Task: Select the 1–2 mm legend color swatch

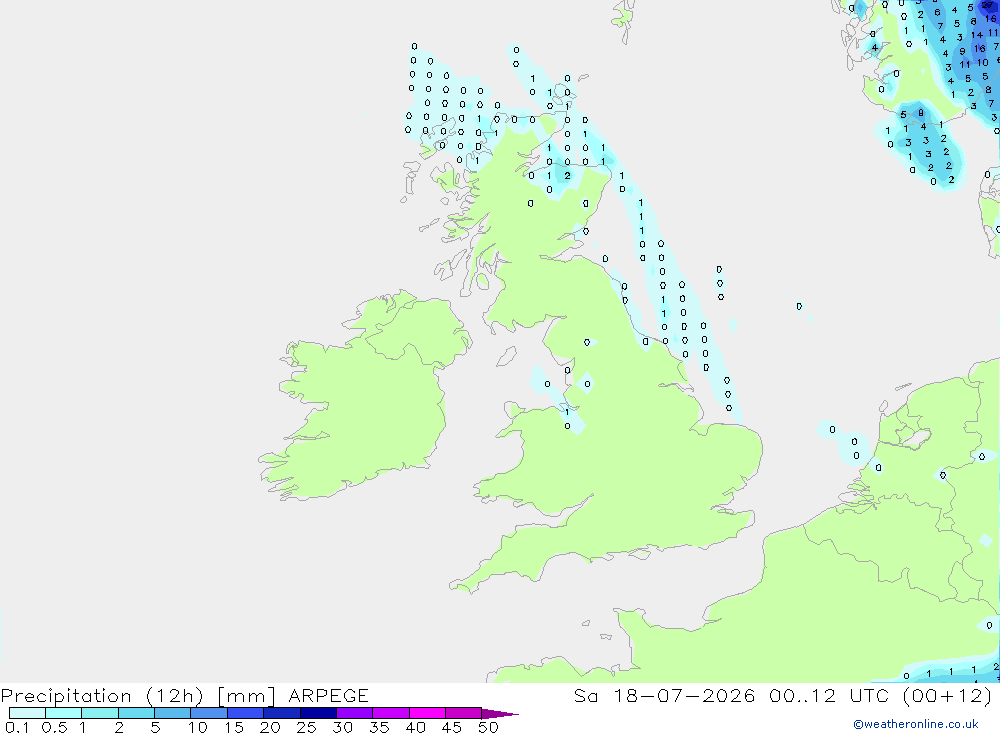Action: click(x=100, y=713)
